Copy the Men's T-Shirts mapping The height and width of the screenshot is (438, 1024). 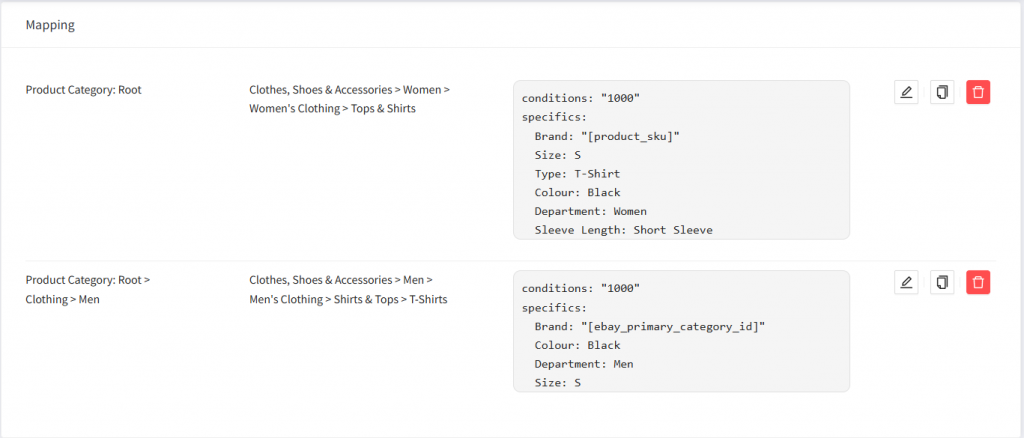coord(942,283)
